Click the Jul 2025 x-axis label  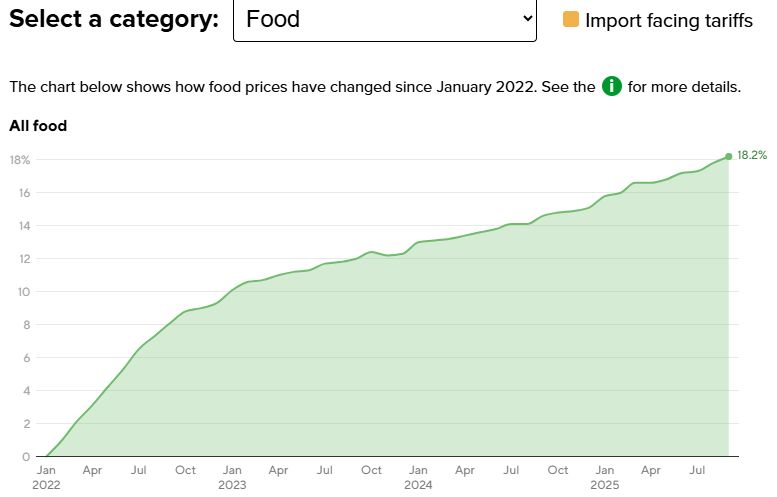coord(697,470)
